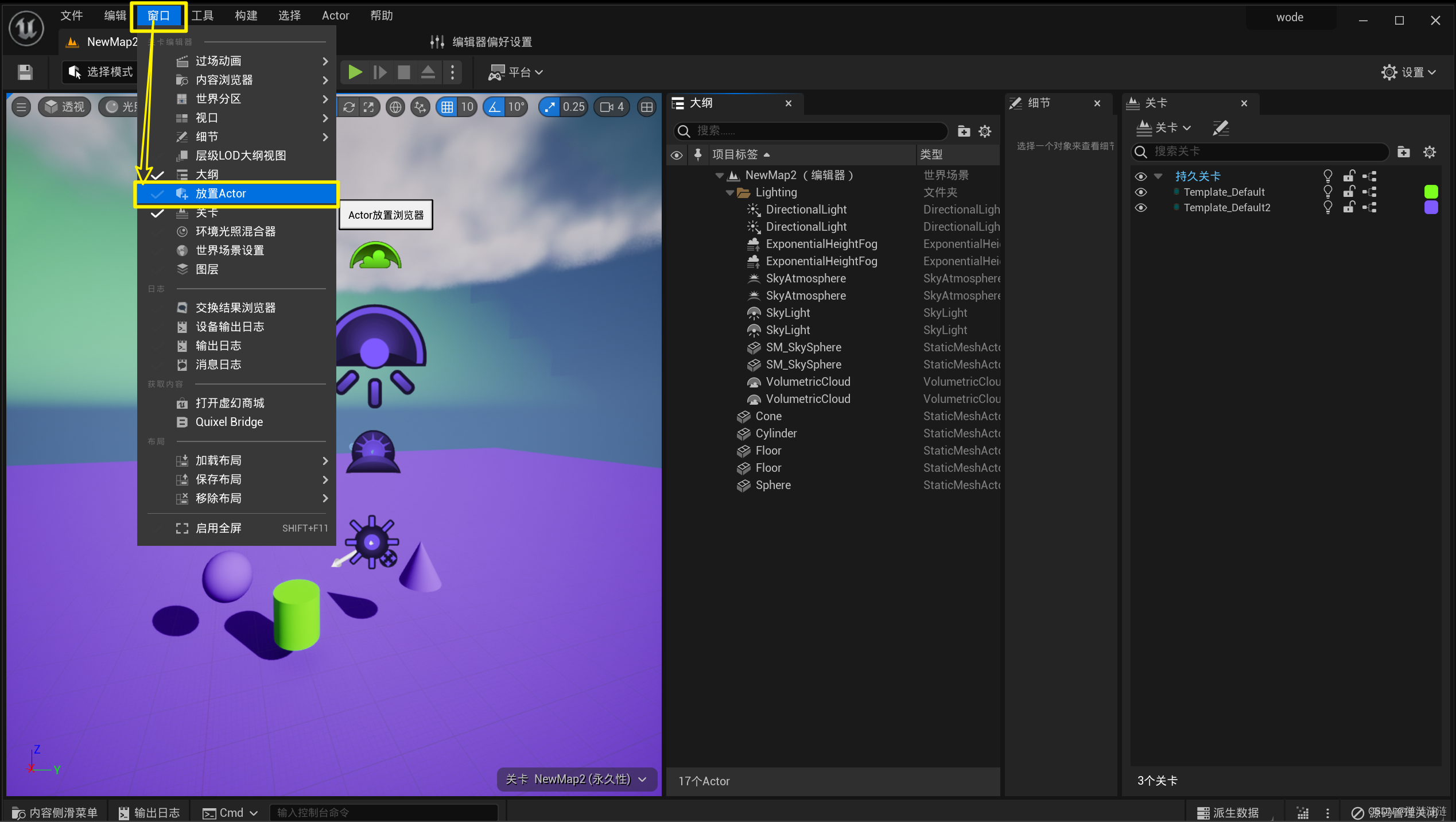Click the save level floppy icon
Image resolution: width=1456 pixels, height=822 pixels.
click(25, 72)
